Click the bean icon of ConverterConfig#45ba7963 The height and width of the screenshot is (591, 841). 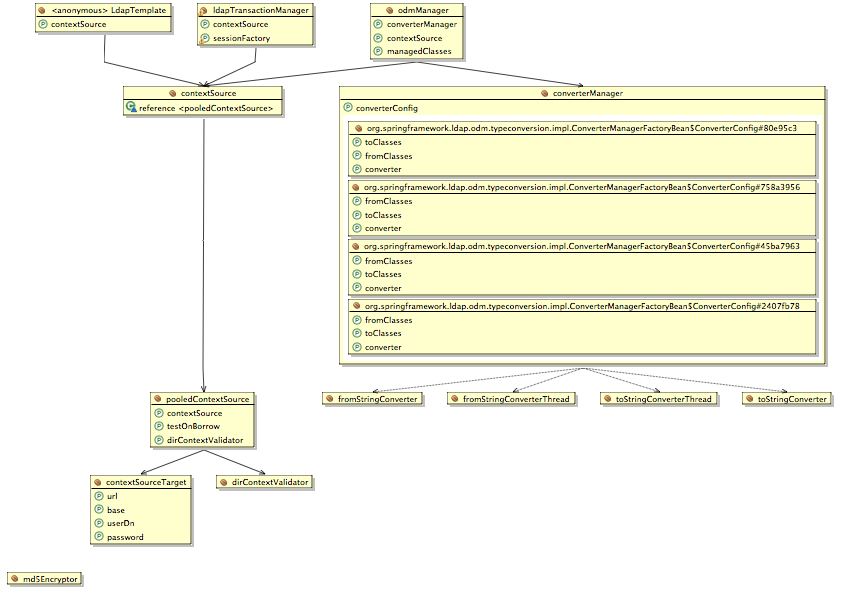(355, 247)
